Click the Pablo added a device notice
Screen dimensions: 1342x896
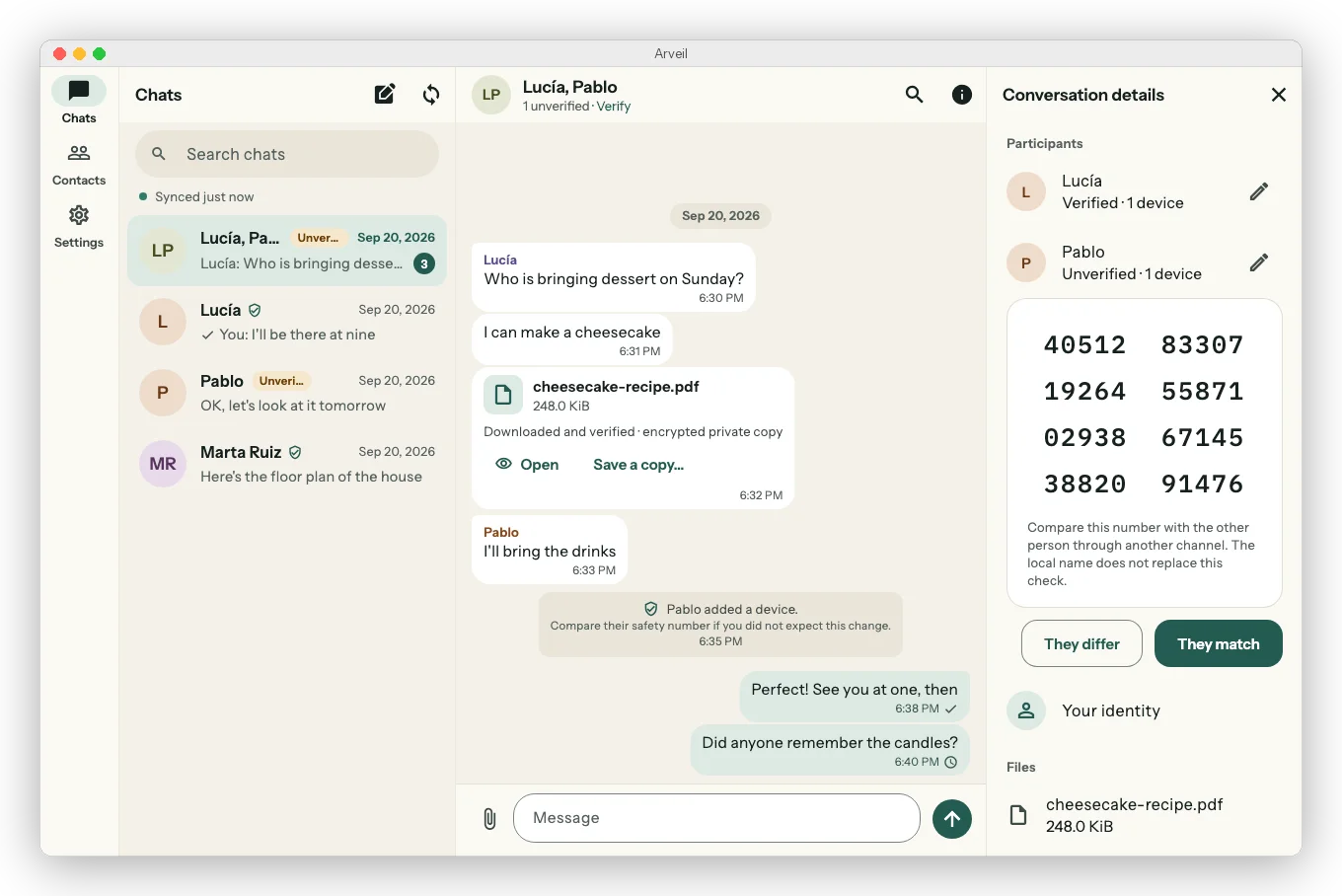tap(720, 625)
